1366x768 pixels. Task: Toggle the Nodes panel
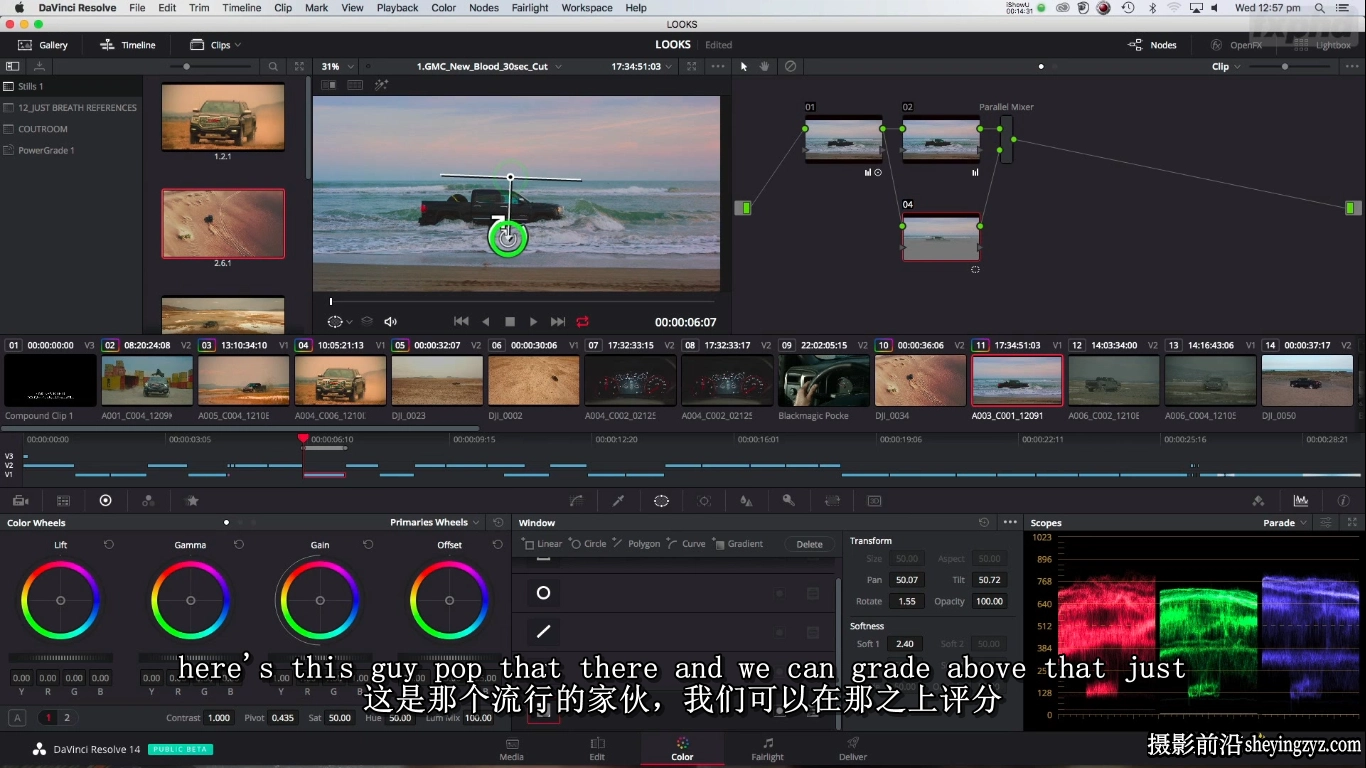pyautogui.click(x=1152, y=45)
